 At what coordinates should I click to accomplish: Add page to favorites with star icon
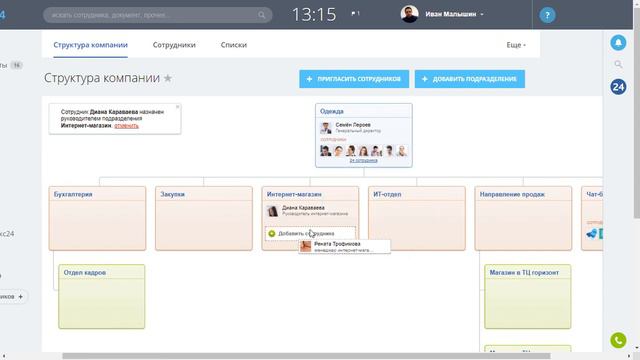pyautogui.click(x=168, y=78)
